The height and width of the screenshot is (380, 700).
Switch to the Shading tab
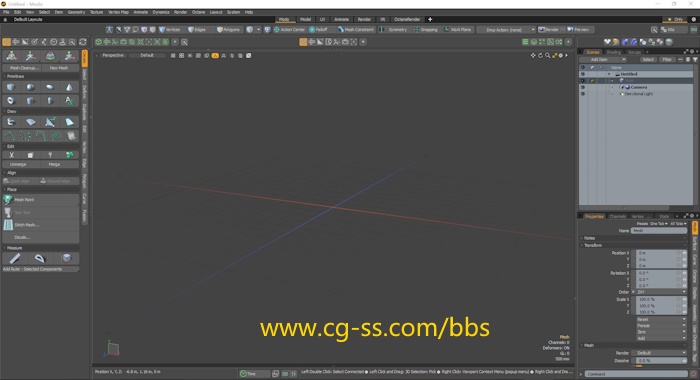click(613, 52)
